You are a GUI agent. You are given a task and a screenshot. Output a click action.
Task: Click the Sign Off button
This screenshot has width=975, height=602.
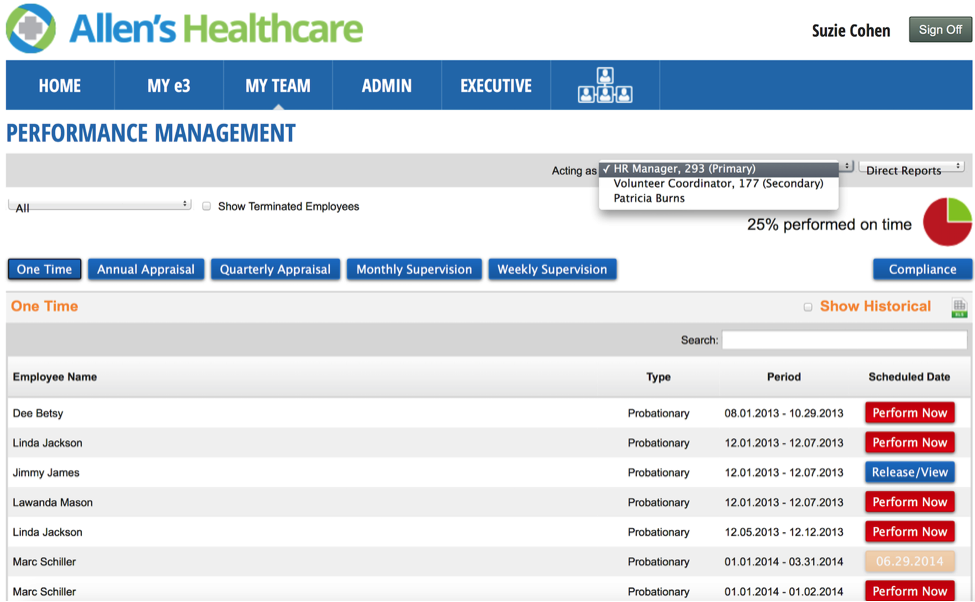(x=939, y=29)
